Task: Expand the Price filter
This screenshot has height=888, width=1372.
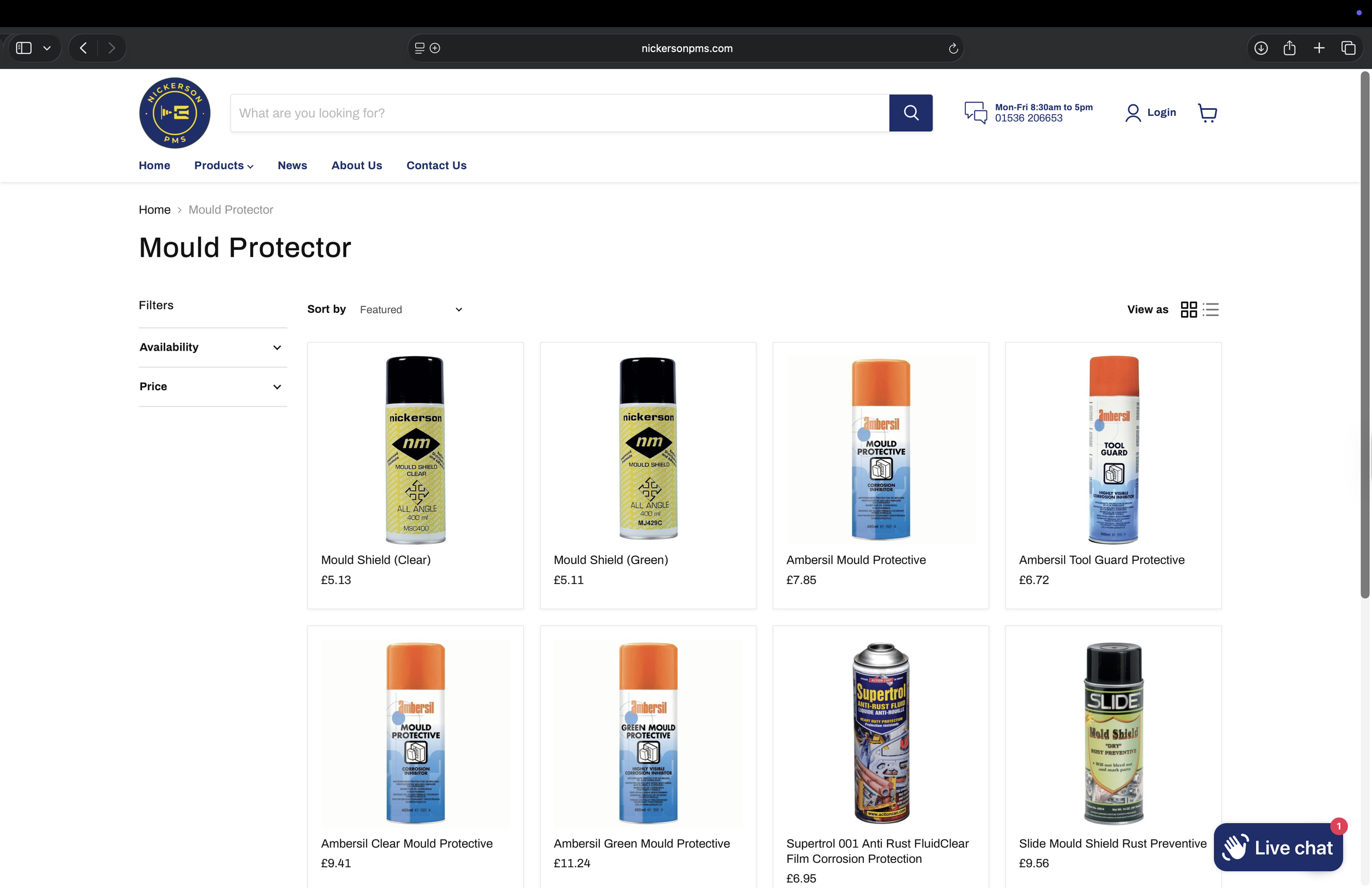Action: [213, 386]
